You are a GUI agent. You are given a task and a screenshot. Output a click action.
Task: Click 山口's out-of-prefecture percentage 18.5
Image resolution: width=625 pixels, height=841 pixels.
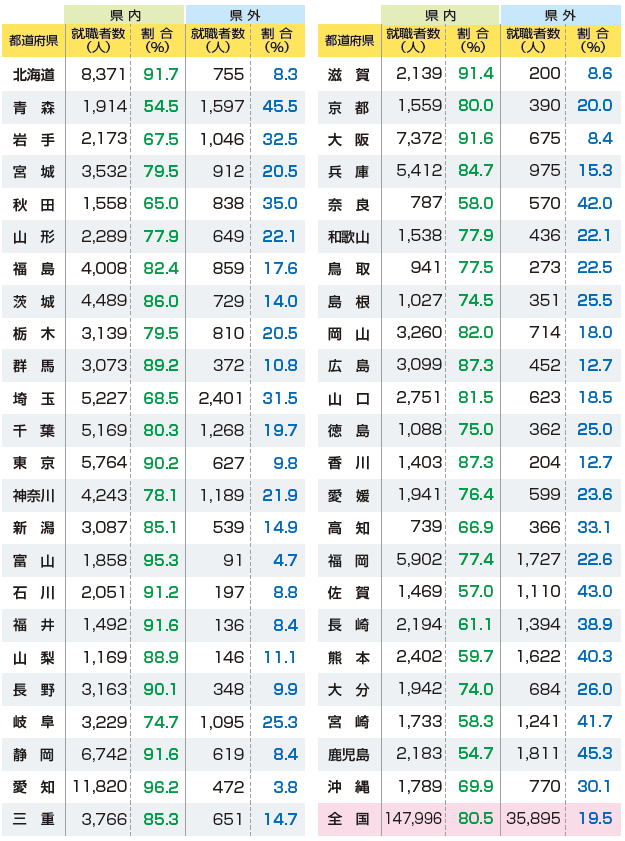[595, 397]
